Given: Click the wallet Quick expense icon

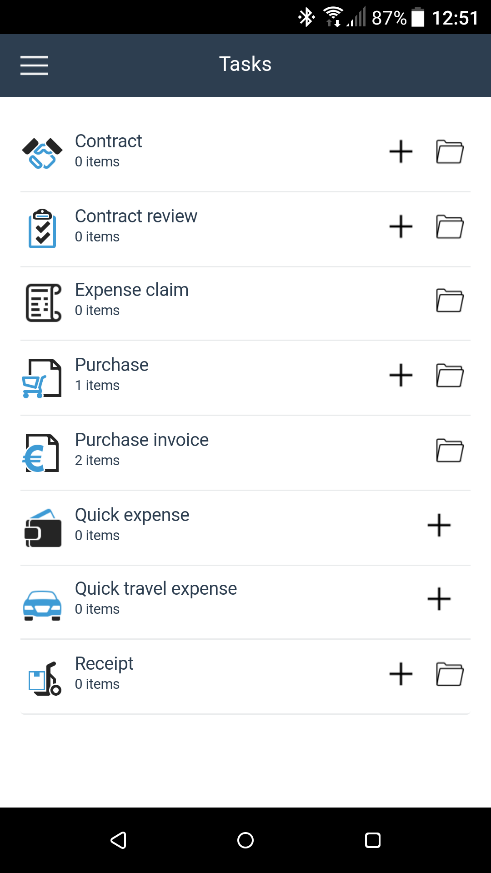Looking at the screenshot, I should (42, 528).
